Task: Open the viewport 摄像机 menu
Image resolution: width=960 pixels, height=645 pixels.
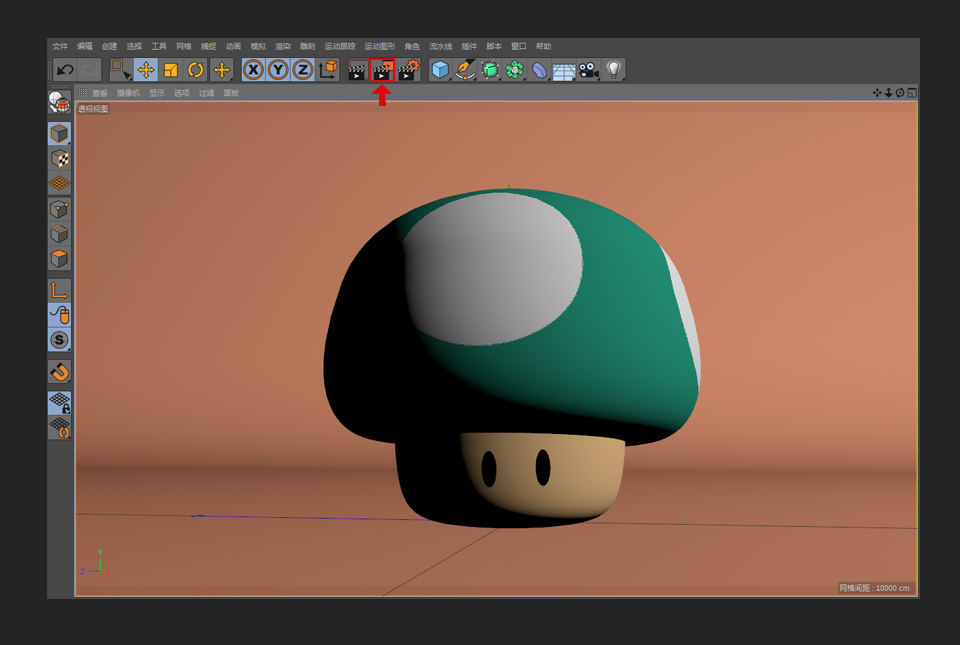Action: coord(128,93)
